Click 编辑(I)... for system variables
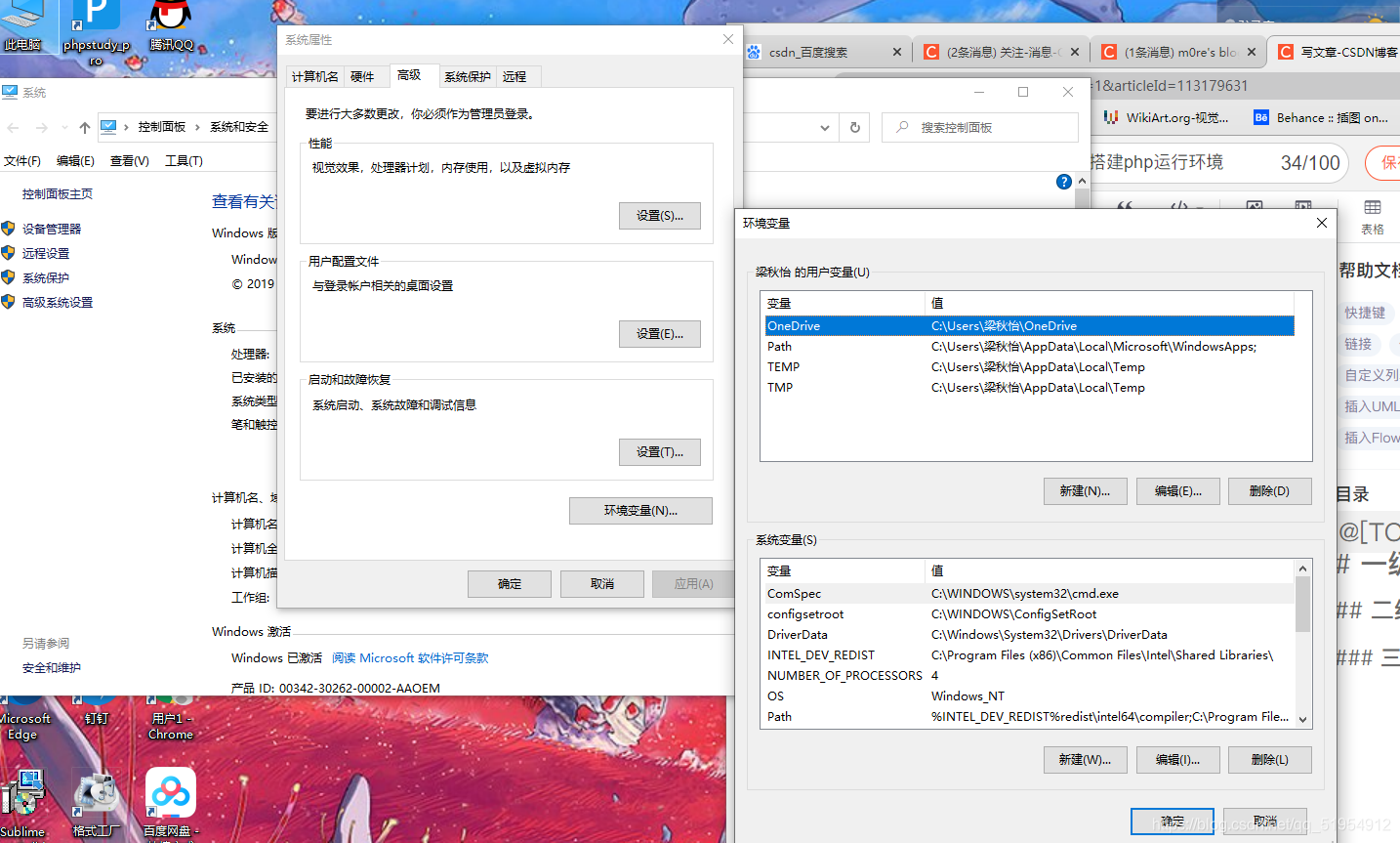 pos(1178,760)
